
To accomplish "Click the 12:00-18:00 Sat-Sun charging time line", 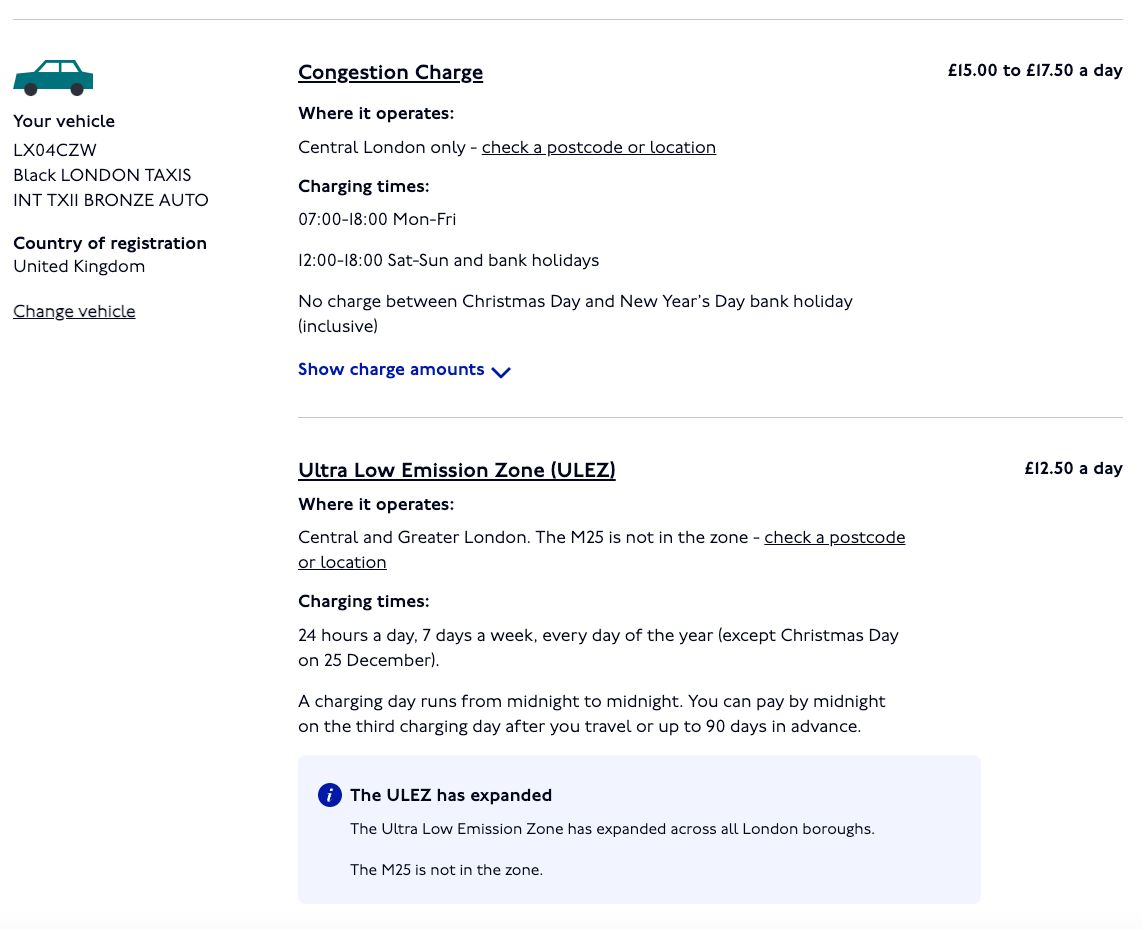I will point(448,260).
